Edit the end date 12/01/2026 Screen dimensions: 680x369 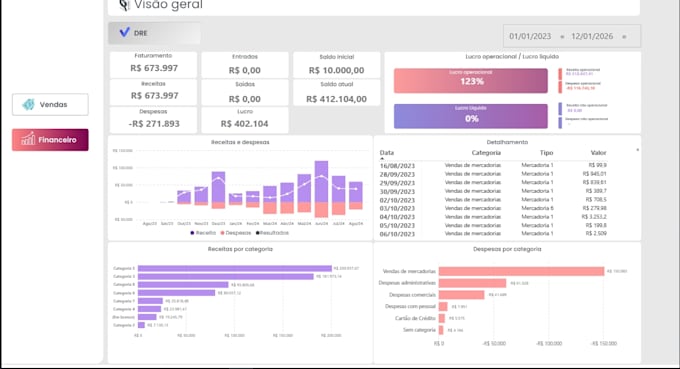[x=592, y=36]
